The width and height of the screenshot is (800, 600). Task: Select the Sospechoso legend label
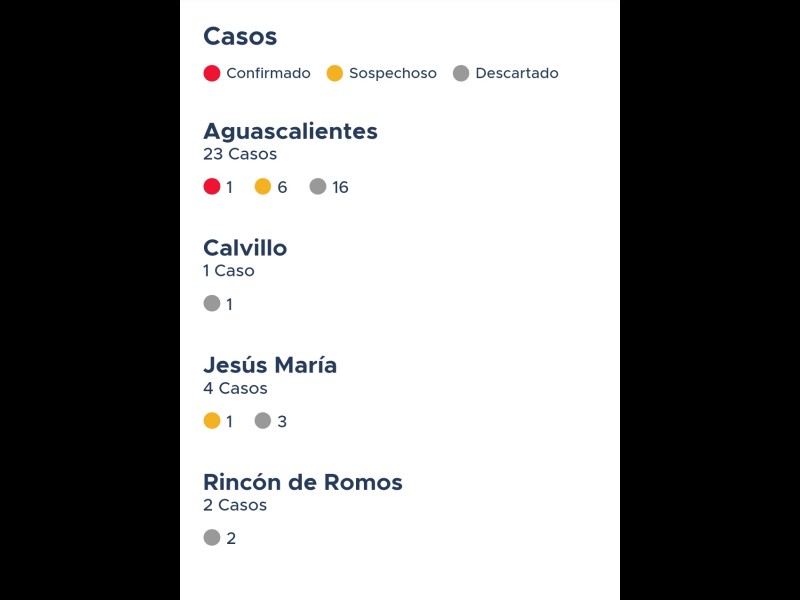(x=392, y=73)
